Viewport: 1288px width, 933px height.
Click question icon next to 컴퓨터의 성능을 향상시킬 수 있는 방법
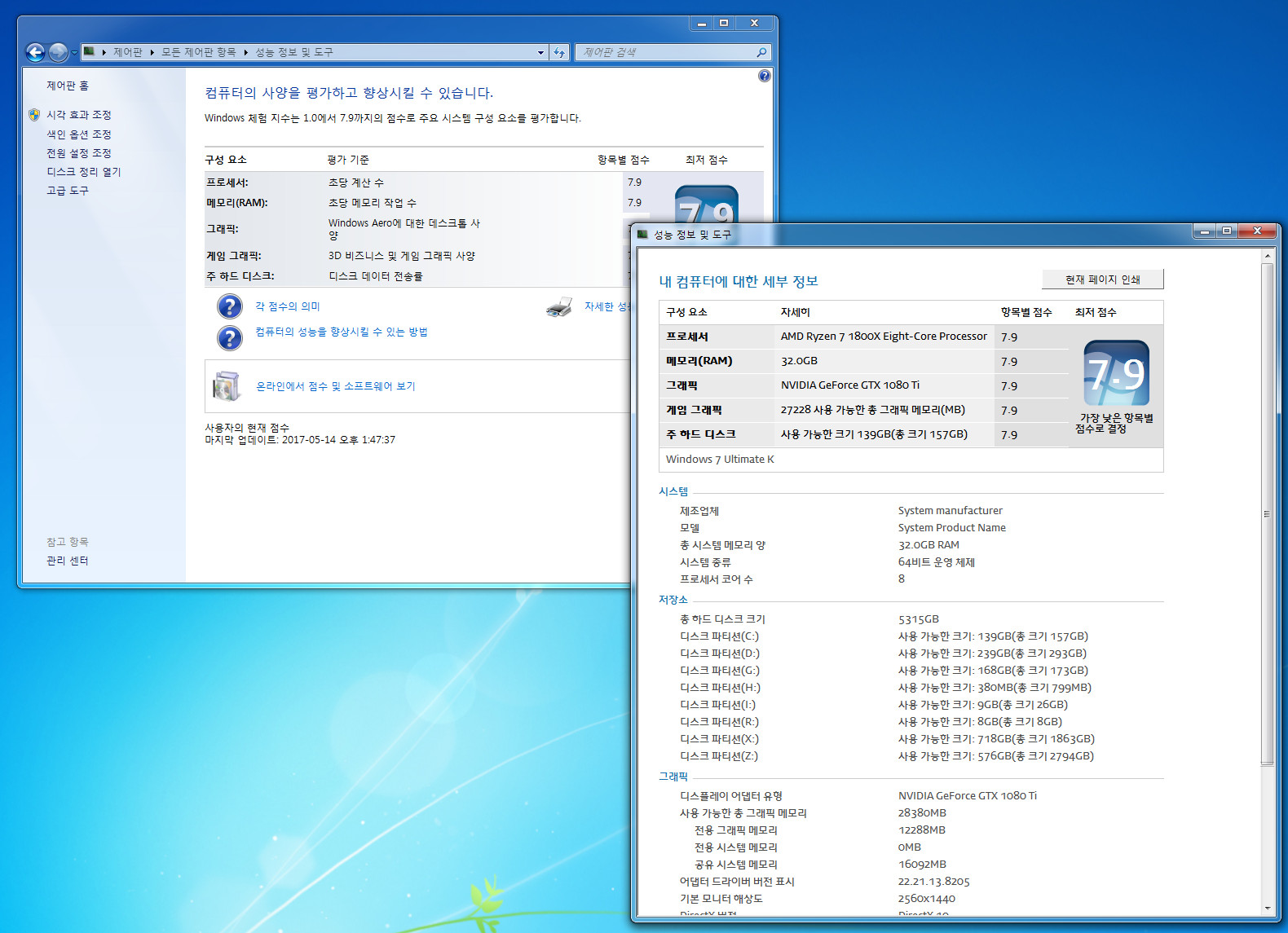(x=230, y=337)
